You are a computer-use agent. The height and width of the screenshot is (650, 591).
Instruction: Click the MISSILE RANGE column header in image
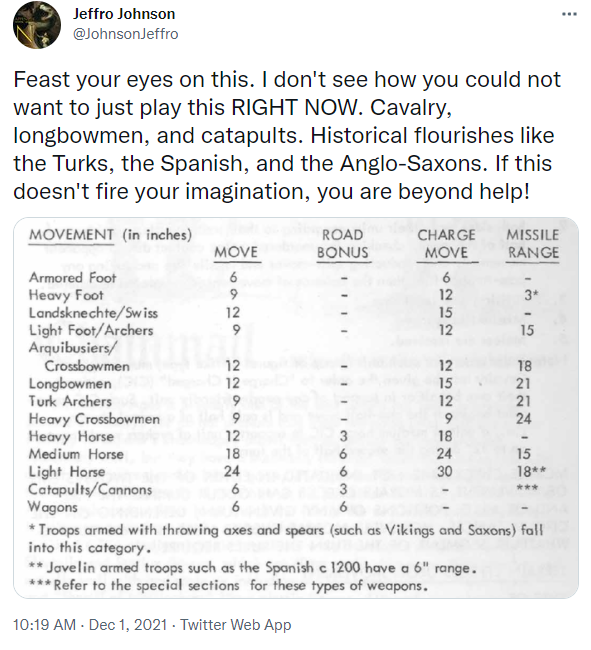[x=533, y=244]
